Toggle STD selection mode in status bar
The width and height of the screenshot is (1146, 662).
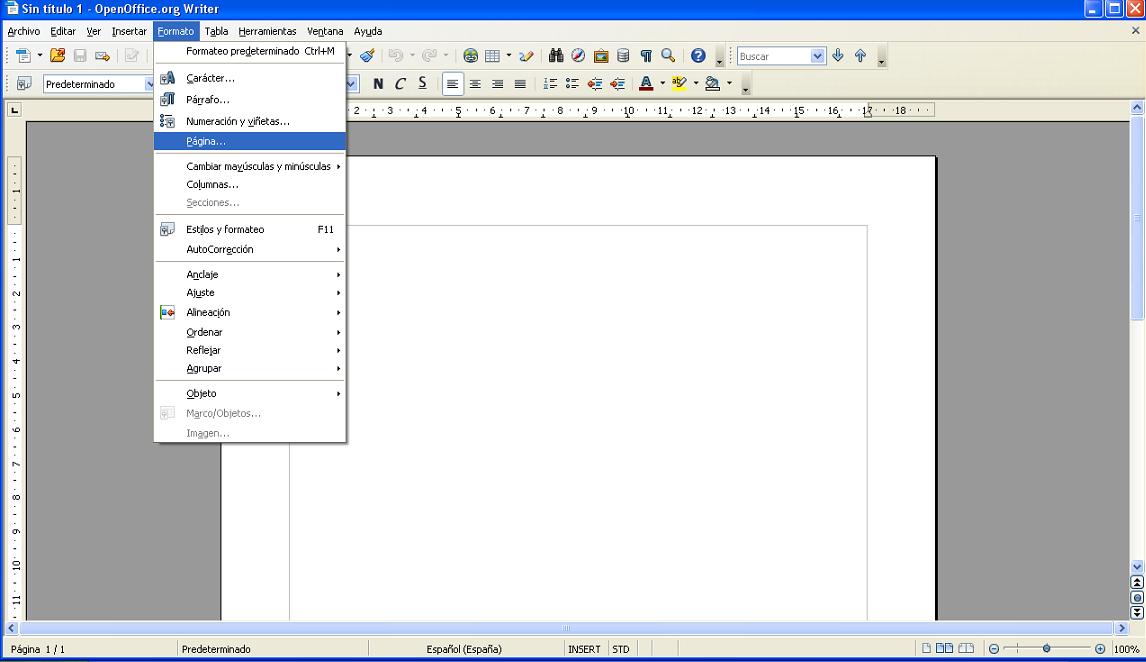point(621,649)
